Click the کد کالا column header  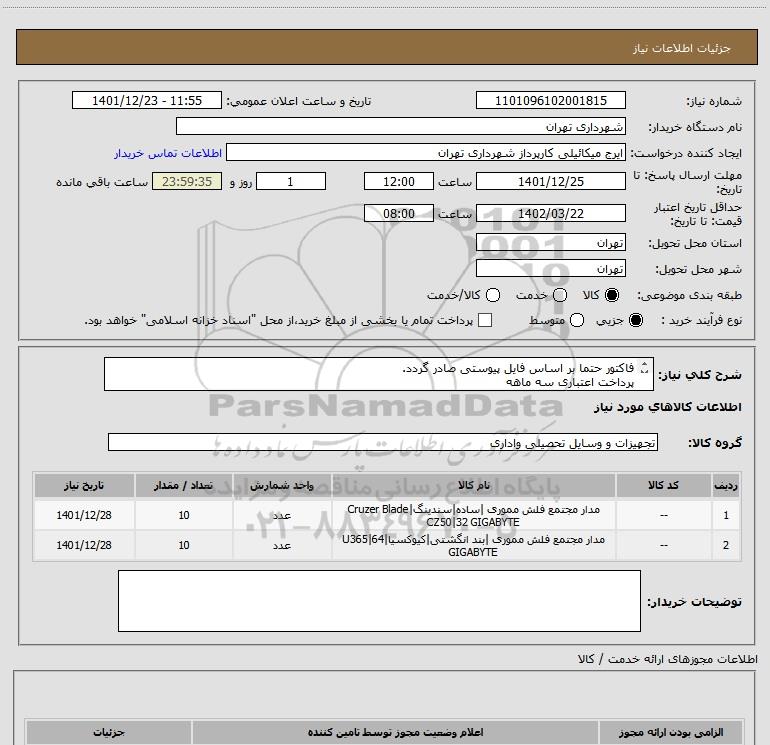[x=663, y=486]
